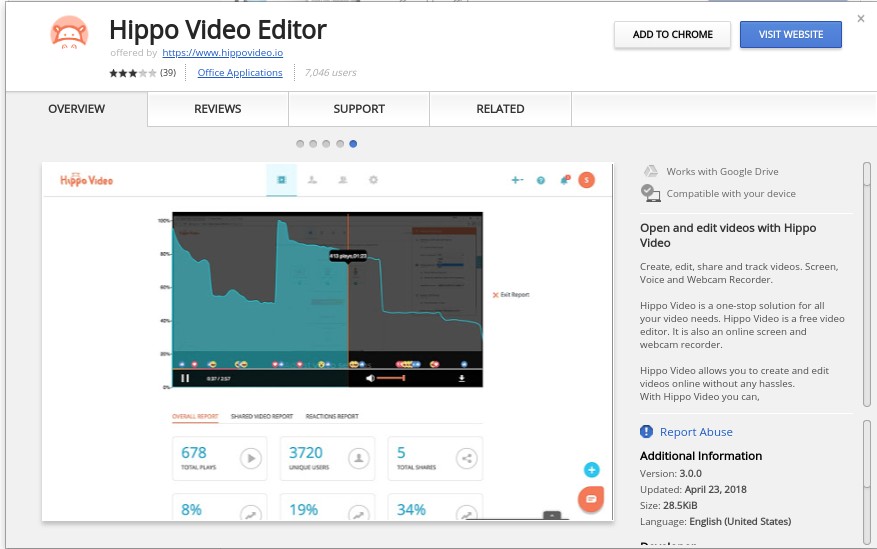Click the Report Abuse link

696,432
